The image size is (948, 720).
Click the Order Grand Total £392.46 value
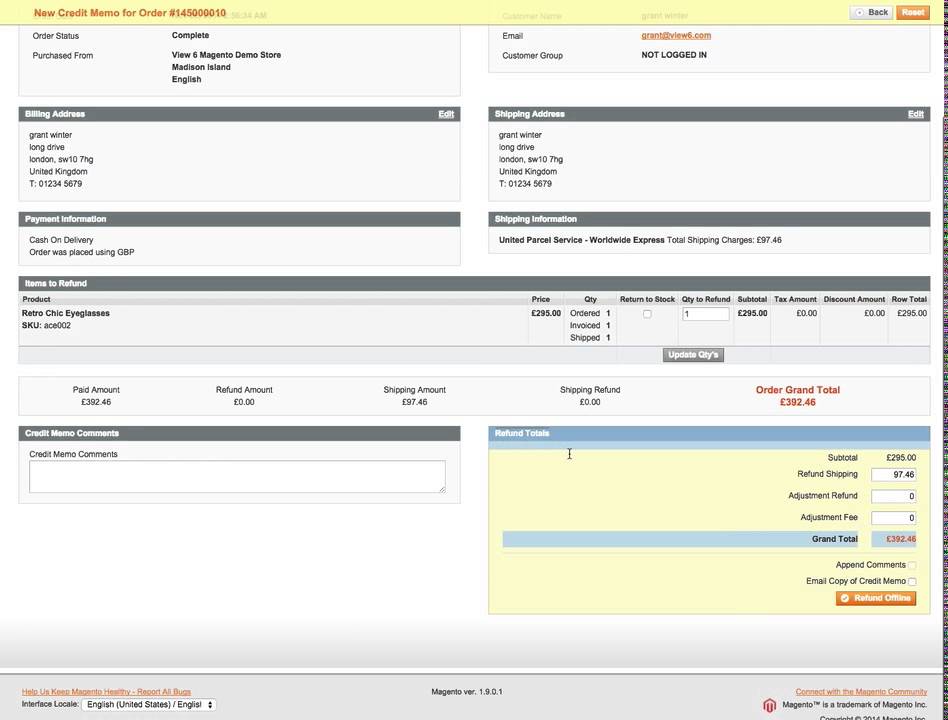click(797, 402)
